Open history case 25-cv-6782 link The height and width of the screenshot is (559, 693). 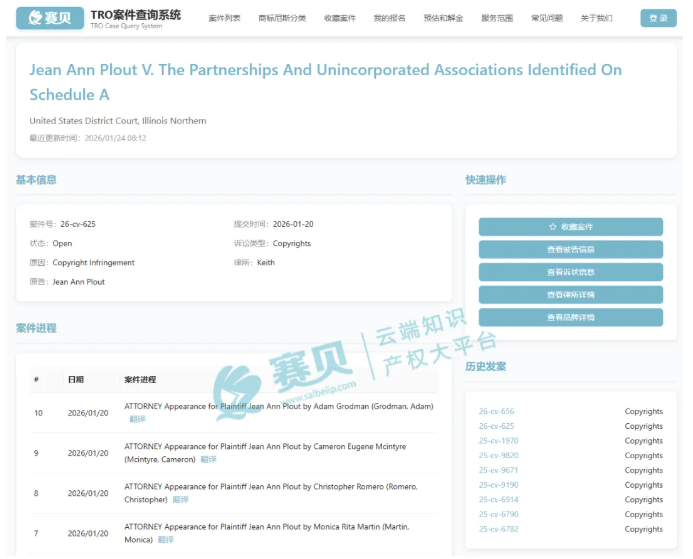coord(498,529)
